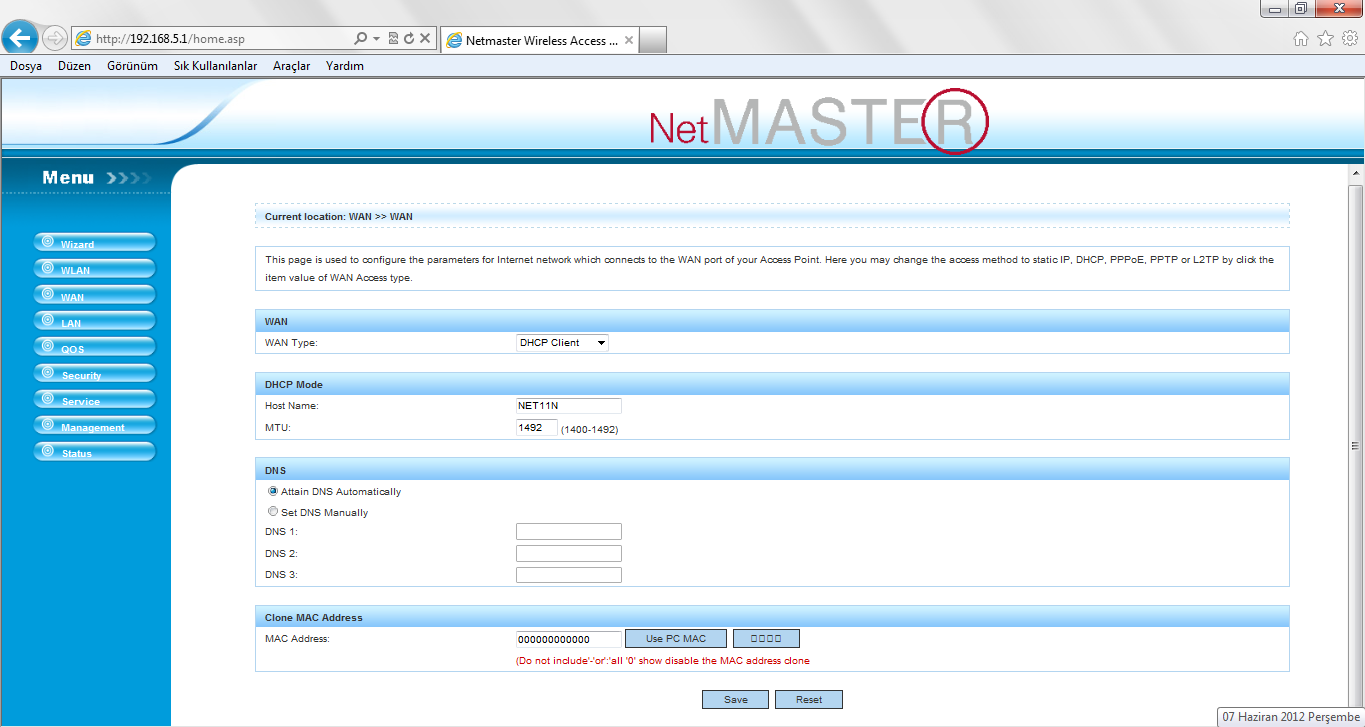Click the Host Name input field
The height and width of the screenshot is (727, 1365).
[x=568, y=406]
